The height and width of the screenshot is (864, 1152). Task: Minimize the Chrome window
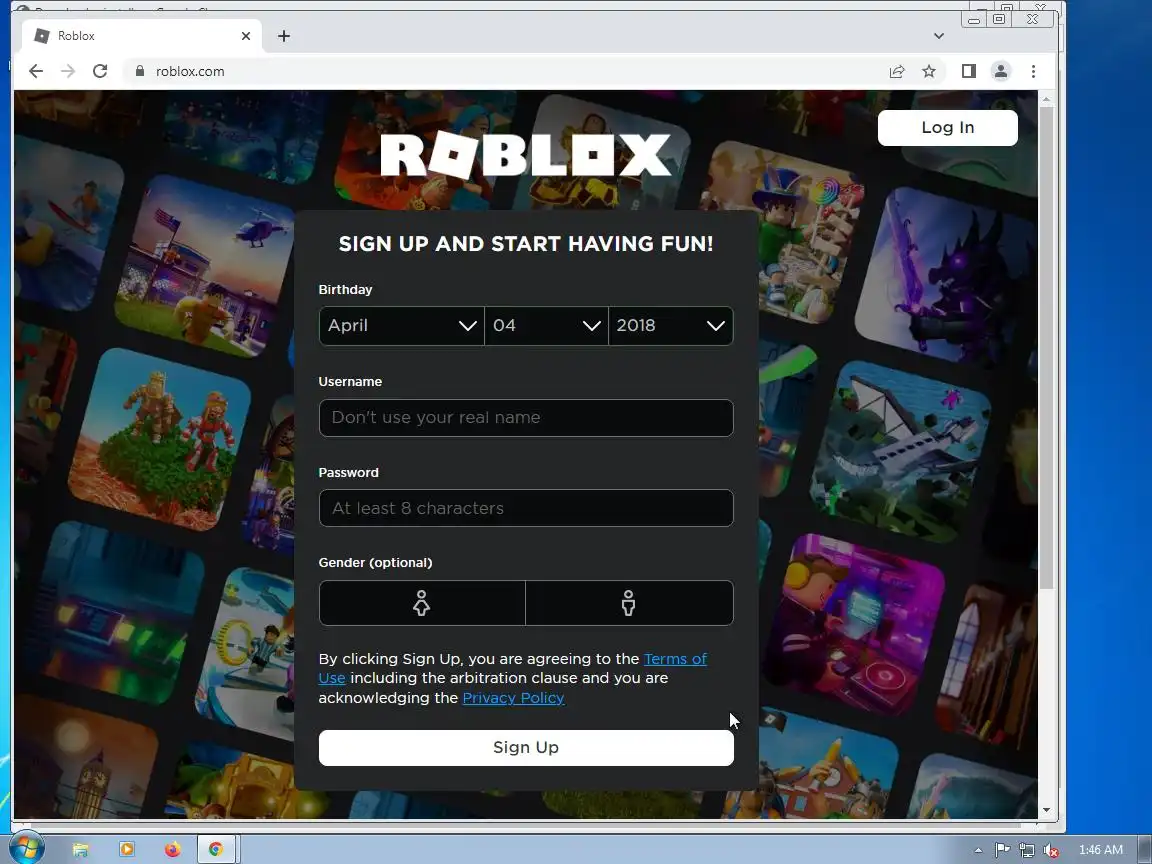coord(974,20)
